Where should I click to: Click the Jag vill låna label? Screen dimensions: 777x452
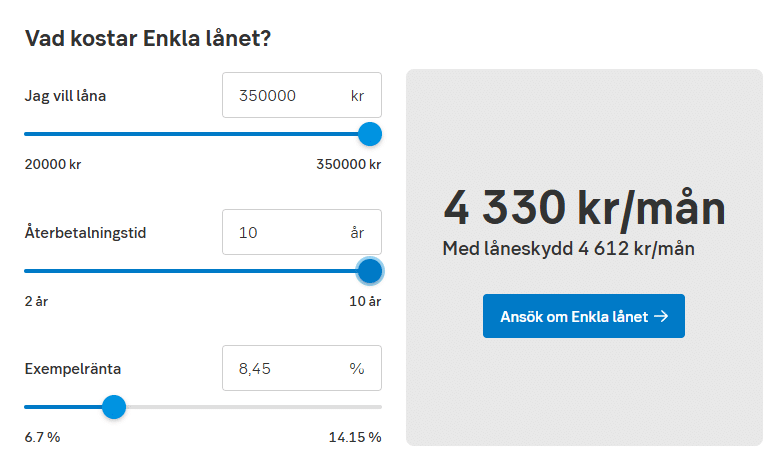[x=65, y=96]
